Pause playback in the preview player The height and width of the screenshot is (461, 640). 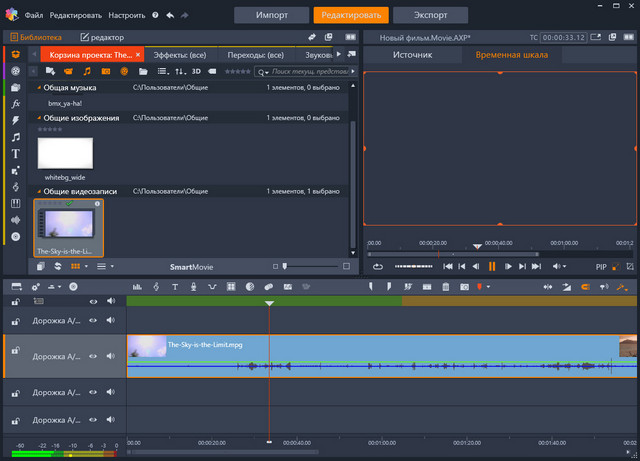point(492,267)
